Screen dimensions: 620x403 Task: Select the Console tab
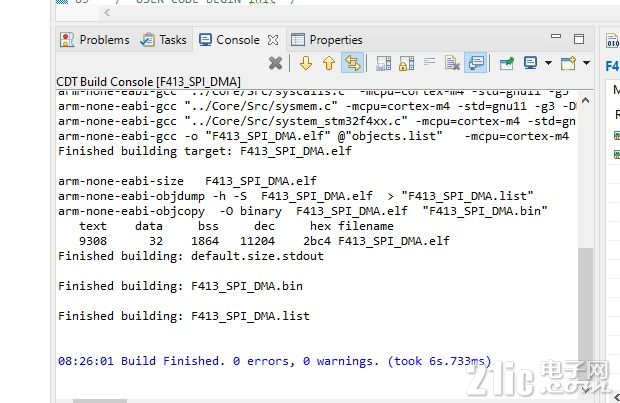click(229, 40)
